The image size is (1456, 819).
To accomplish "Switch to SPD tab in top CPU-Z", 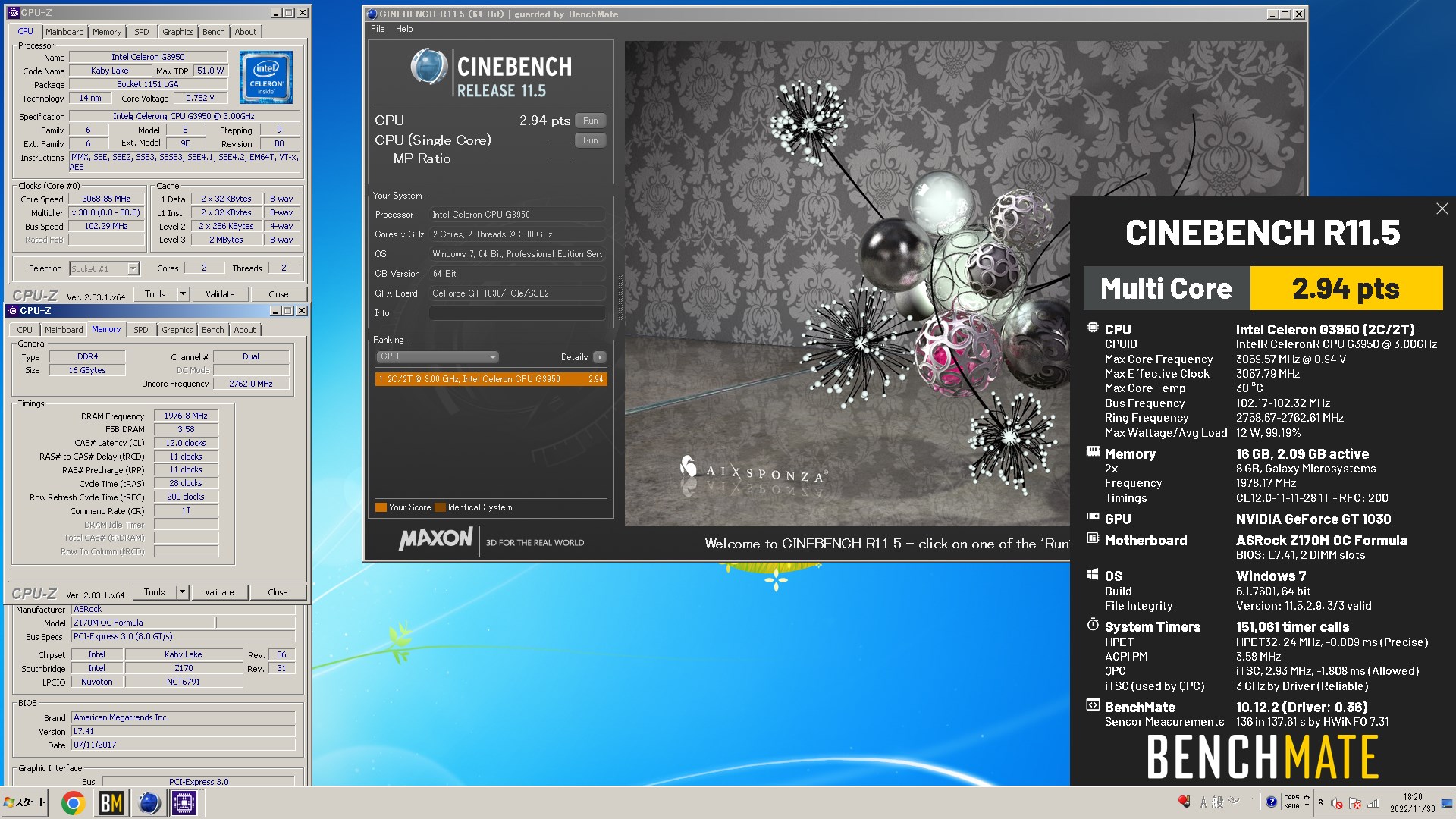I will 142,32.
